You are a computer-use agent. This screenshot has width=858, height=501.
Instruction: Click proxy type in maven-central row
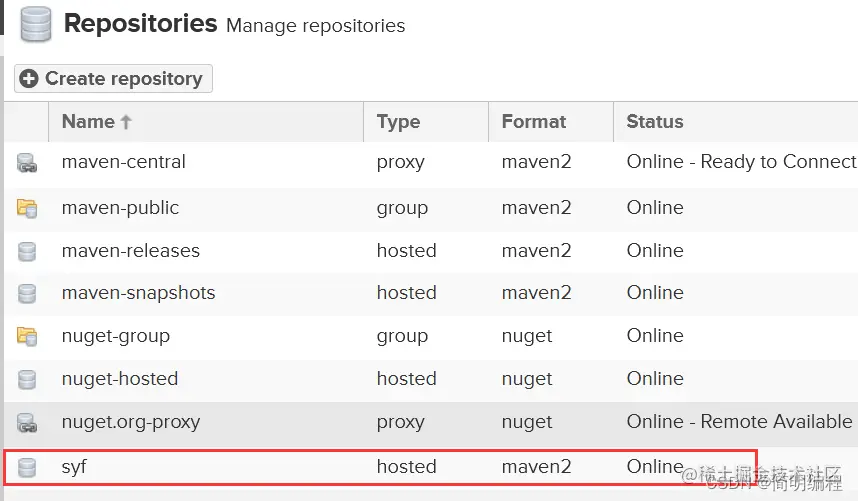click(401, 162)
